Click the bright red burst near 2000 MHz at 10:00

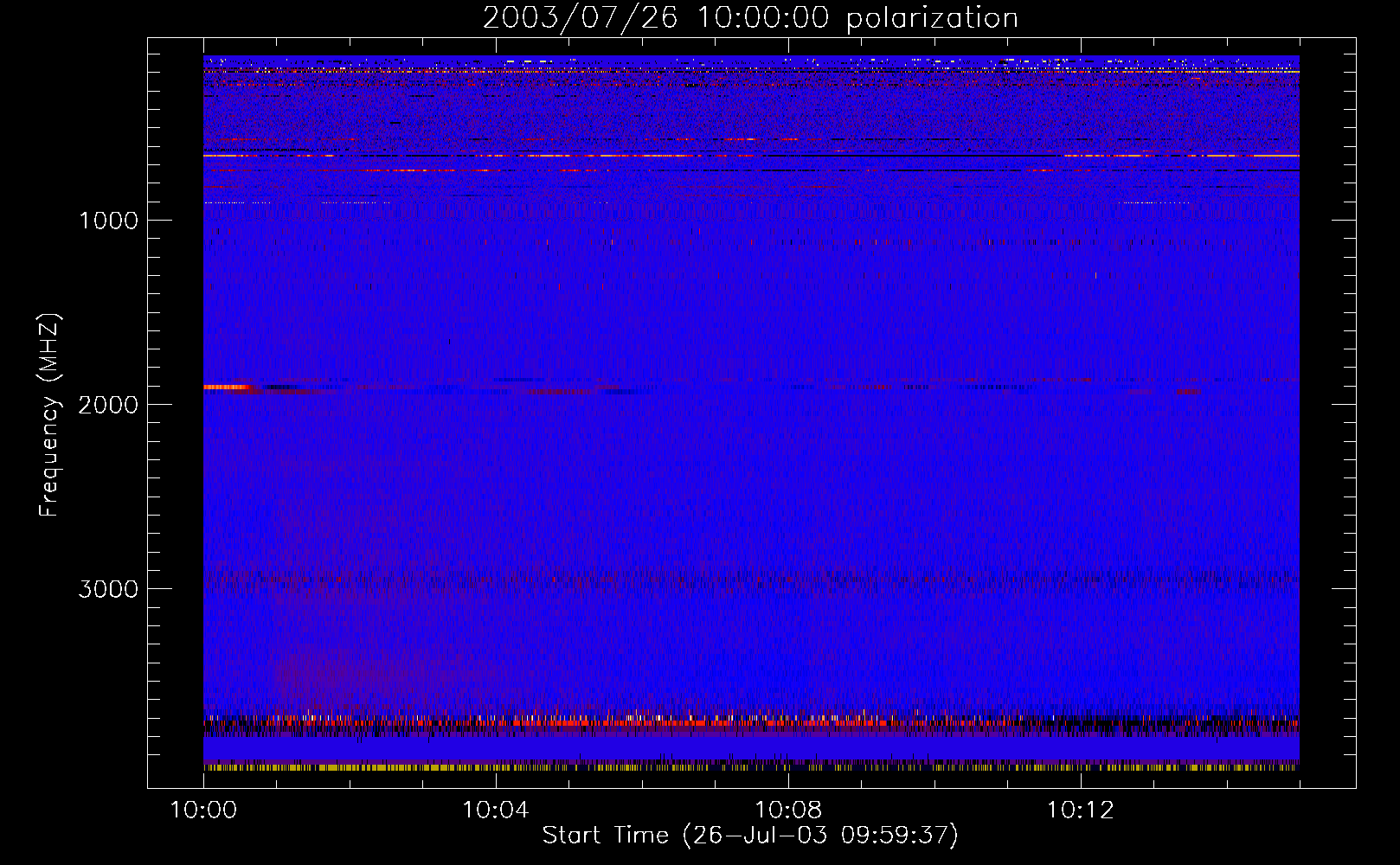(x=227, y=388)
